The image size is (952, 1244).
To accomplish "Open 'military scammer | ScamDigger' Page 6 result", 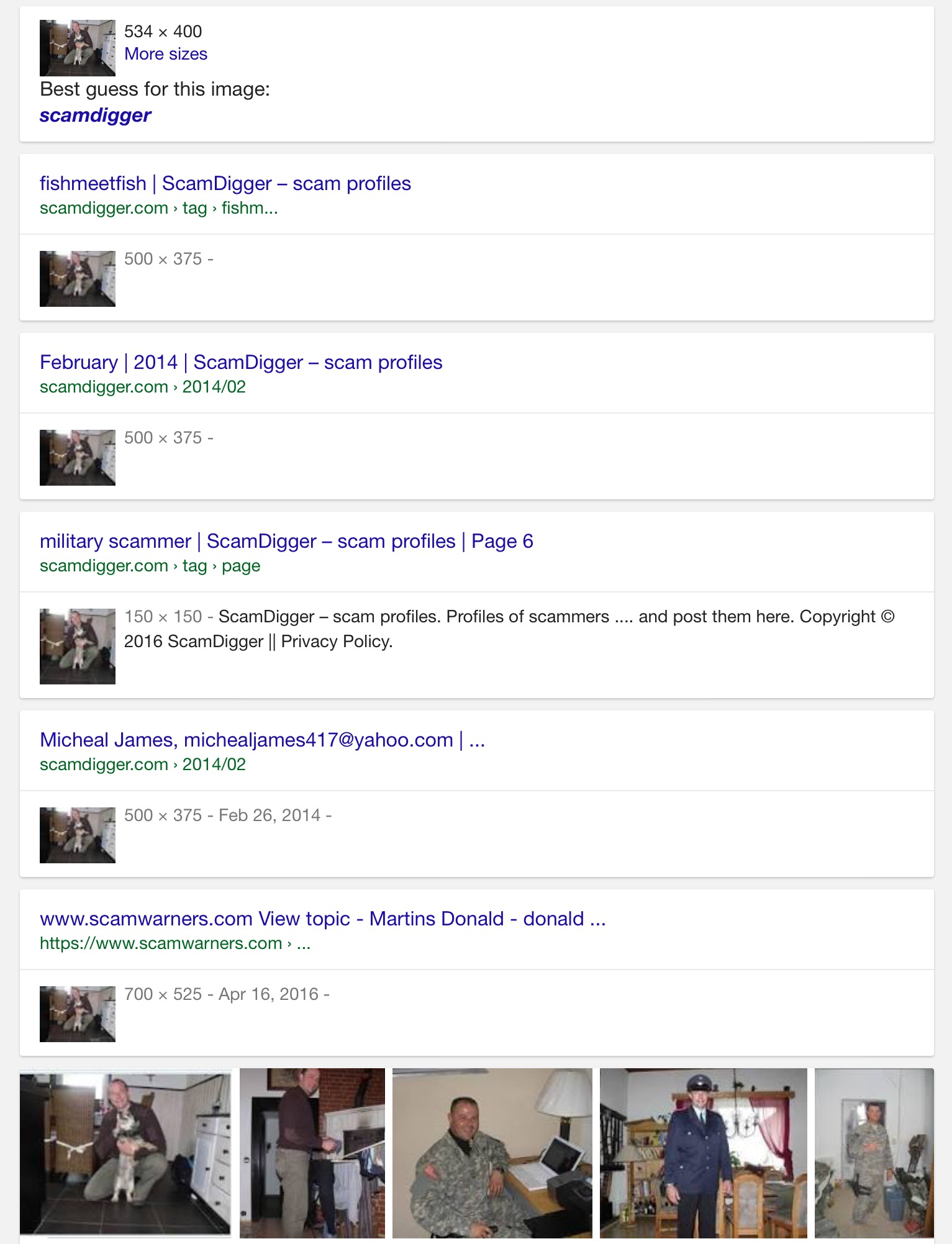I will point(286,542).
